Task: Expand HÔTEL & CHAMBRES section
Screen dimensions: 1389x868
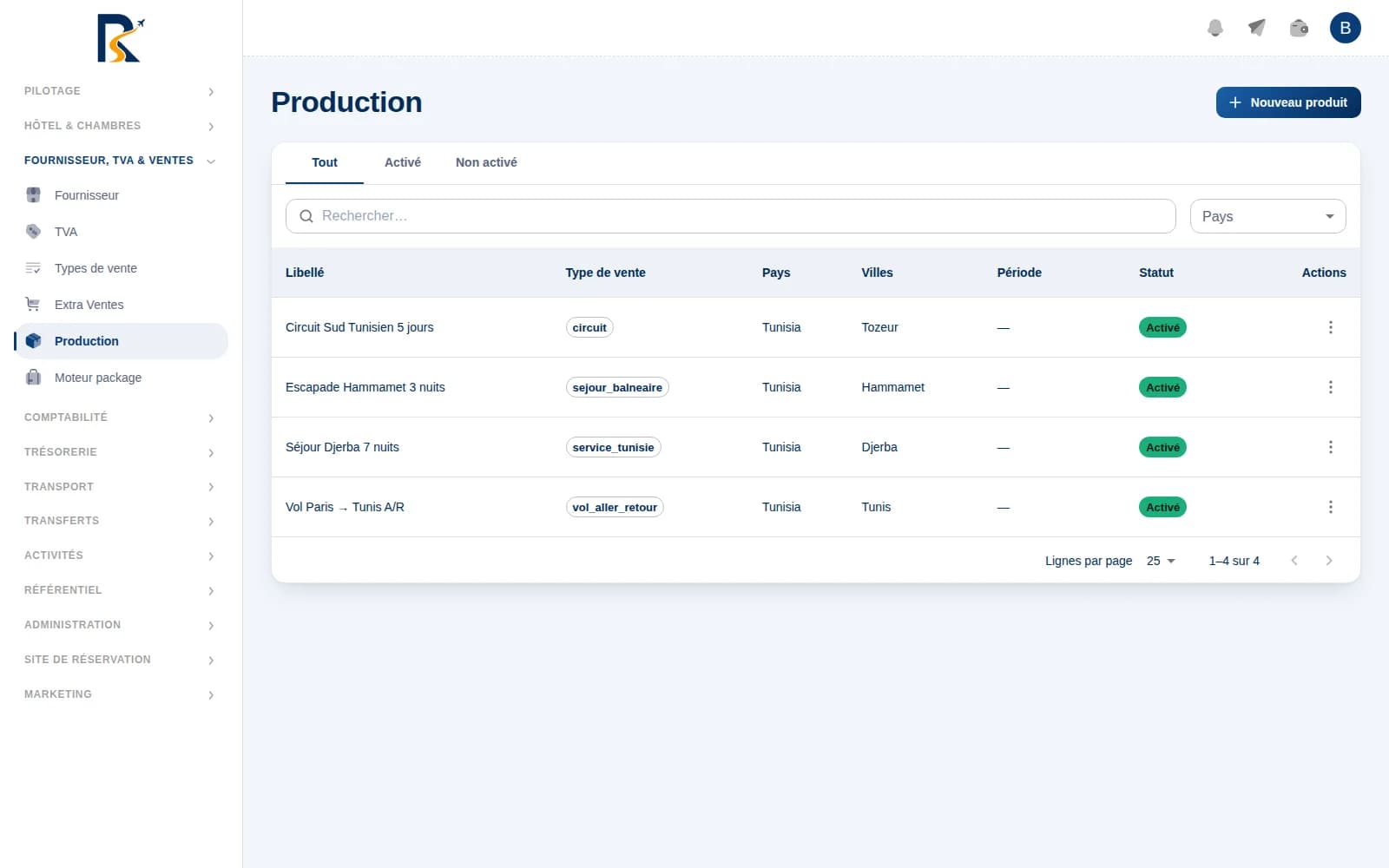Action: click(120, 126)
